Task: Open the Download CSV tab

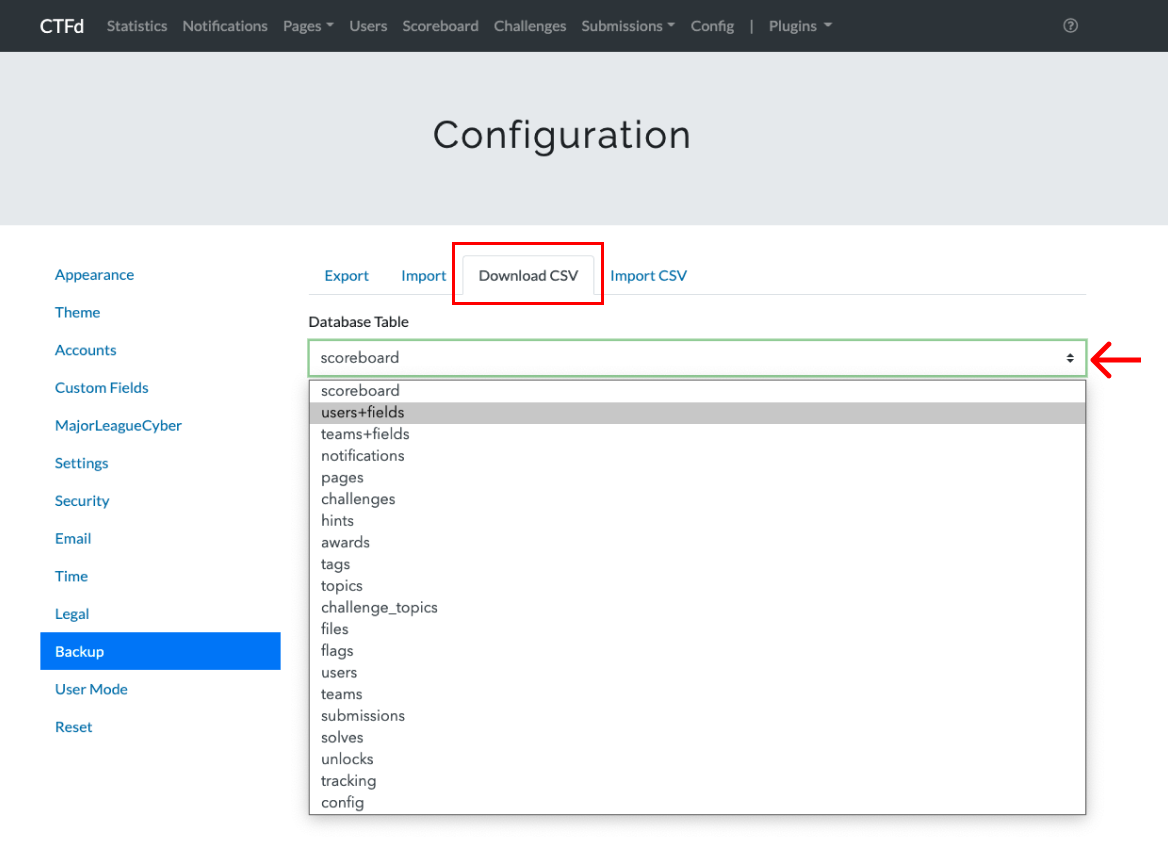Action: tap(528, 276)
